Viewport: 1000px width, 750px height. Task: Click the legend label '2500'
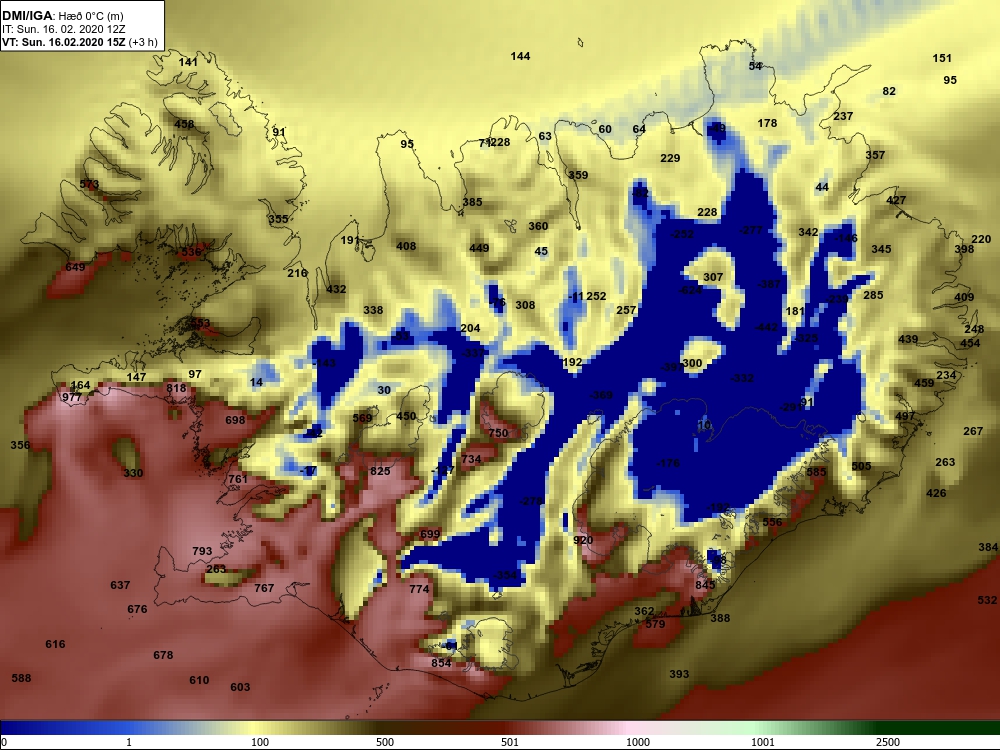pos(888,742)
